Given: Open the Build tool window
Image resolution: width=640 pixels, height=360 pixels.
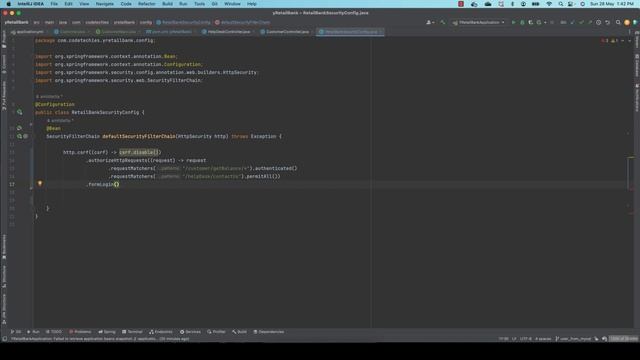Looking at the screenshot, I should [239, 332].
